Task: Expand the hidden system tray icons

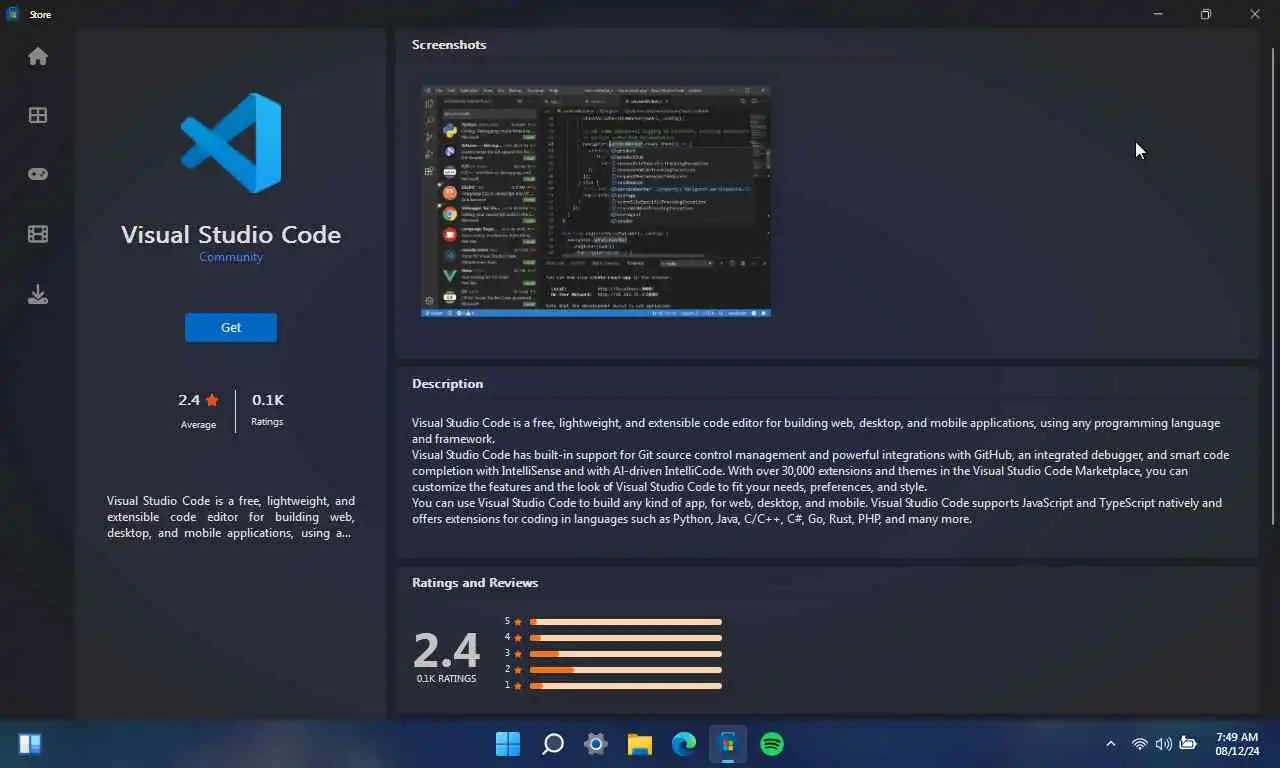Action: pos(1110,744)
